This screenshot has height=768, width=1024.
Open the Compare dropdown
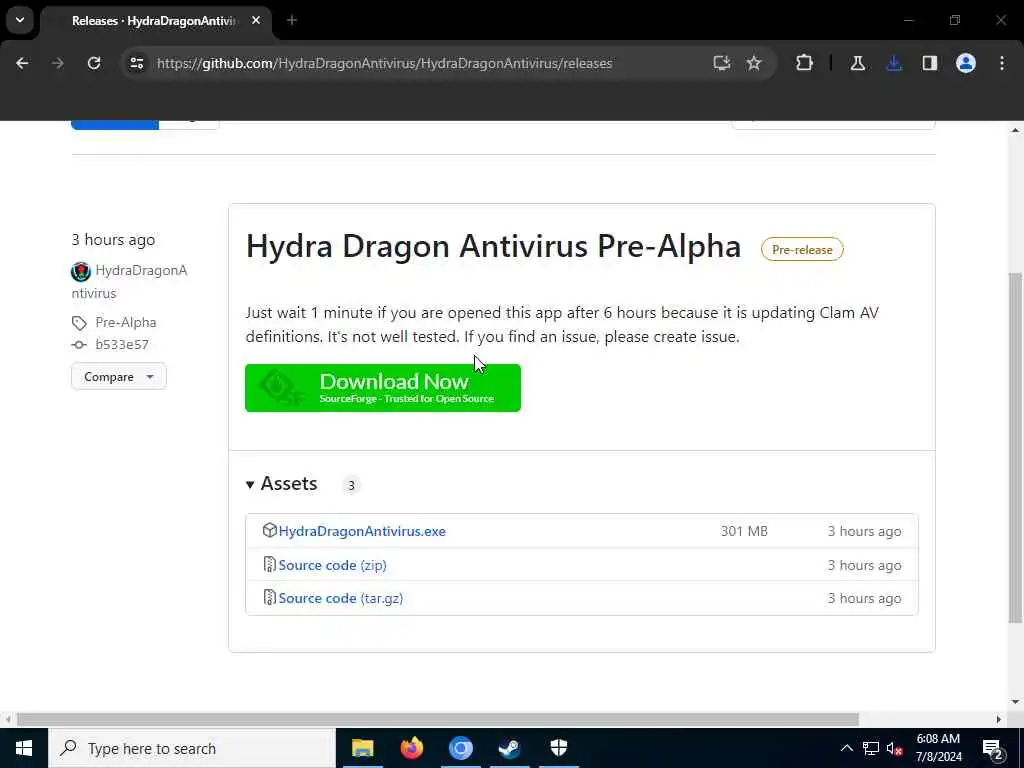point(119,377)
